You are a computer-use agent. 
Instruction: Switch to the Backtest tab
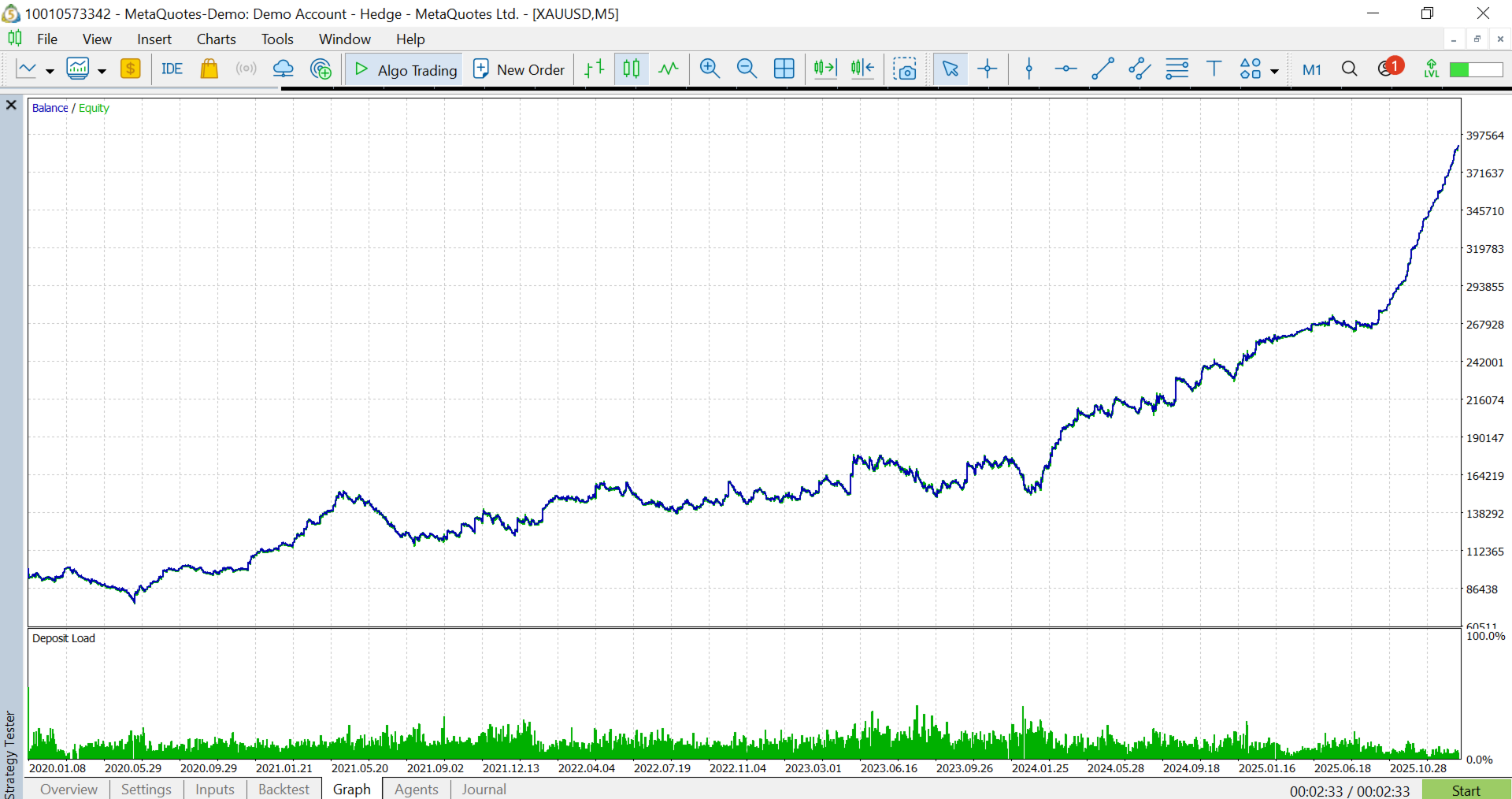[284, 789]
